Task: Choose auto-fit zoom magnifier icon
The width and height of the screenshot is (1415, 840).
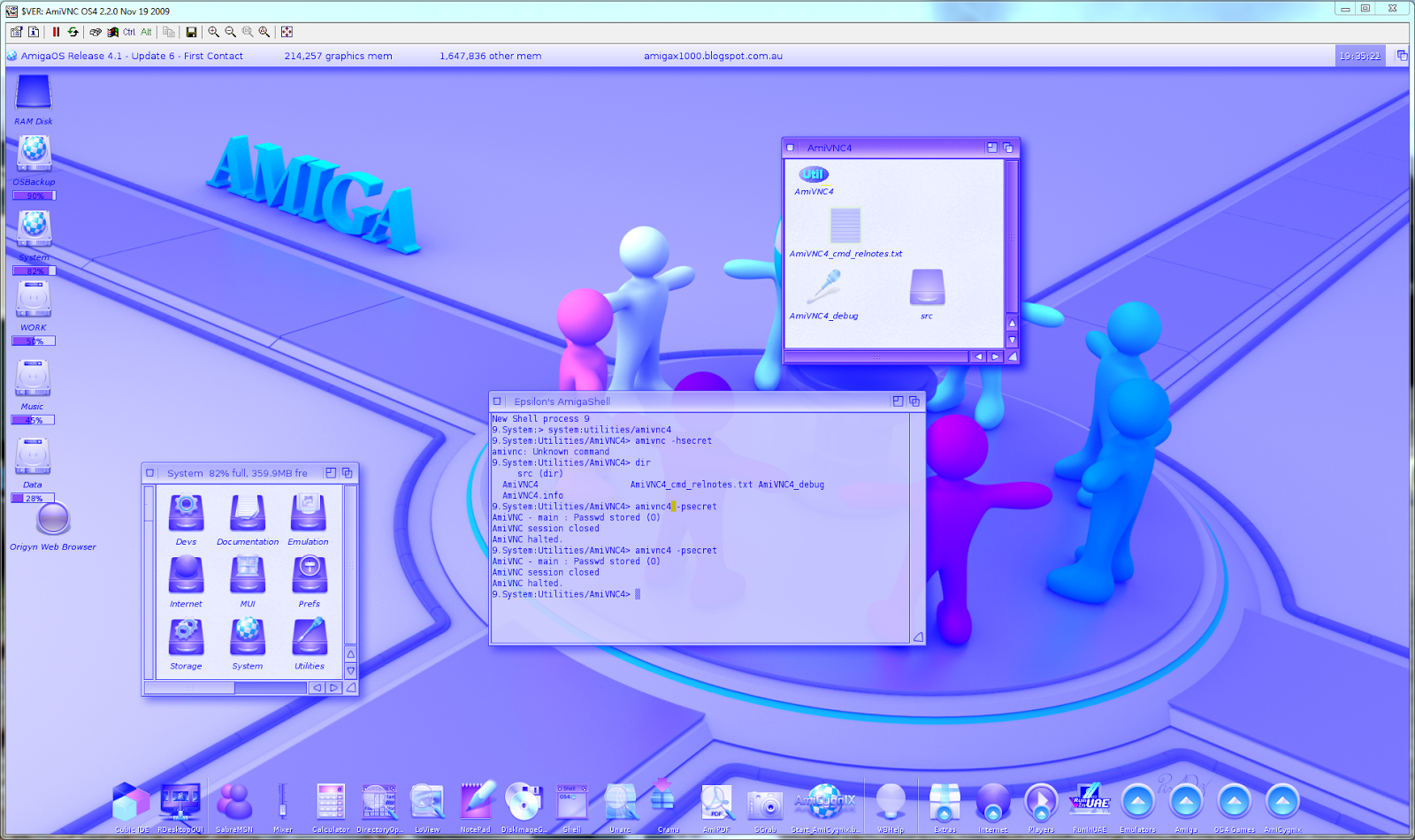Action: coord(264,32)
